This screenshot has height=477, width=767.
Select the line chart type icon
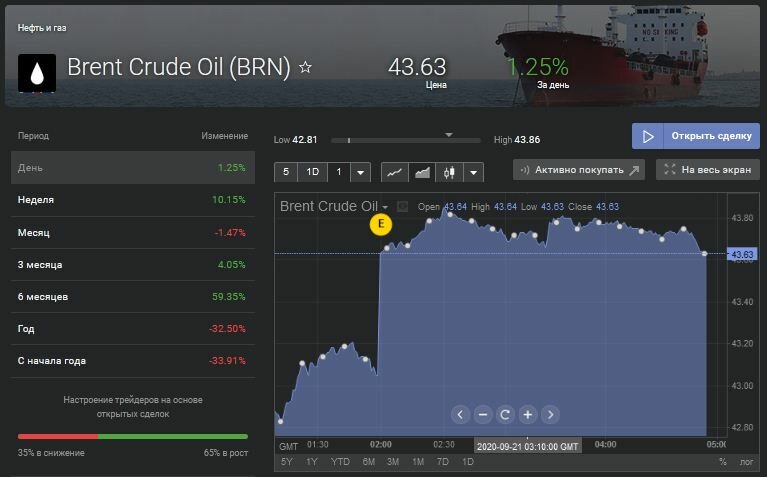(395, 172)
